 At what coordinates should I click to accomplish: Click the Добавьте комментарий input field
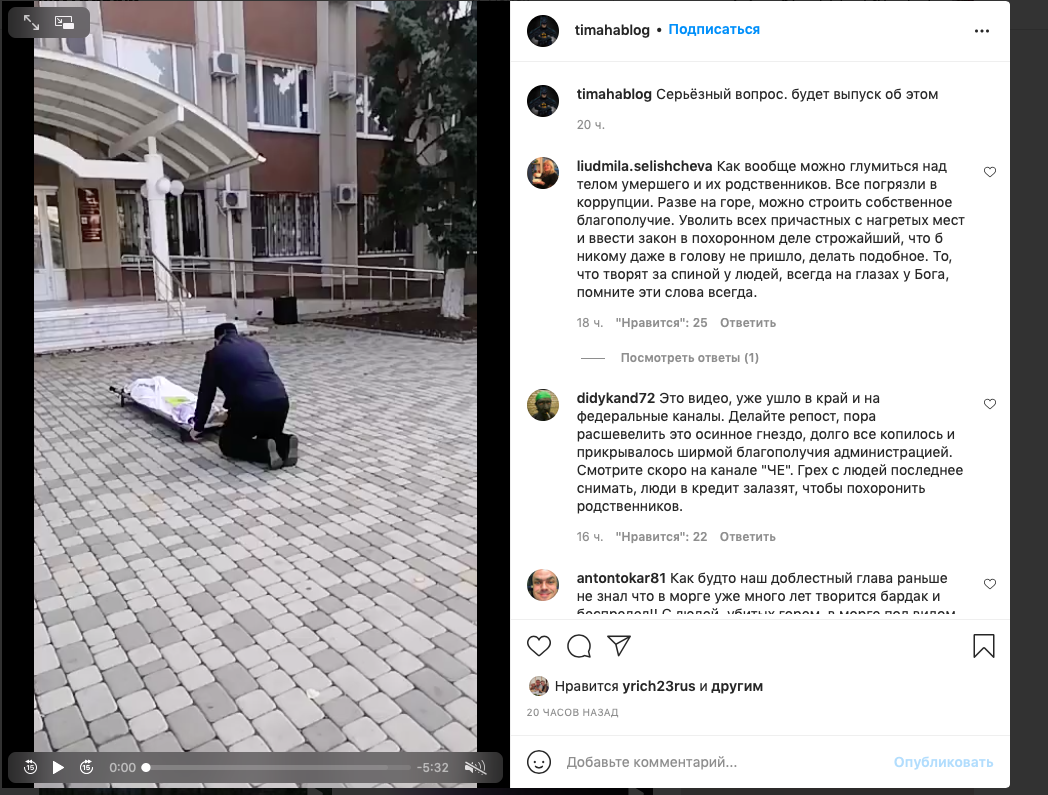[722, 762]
